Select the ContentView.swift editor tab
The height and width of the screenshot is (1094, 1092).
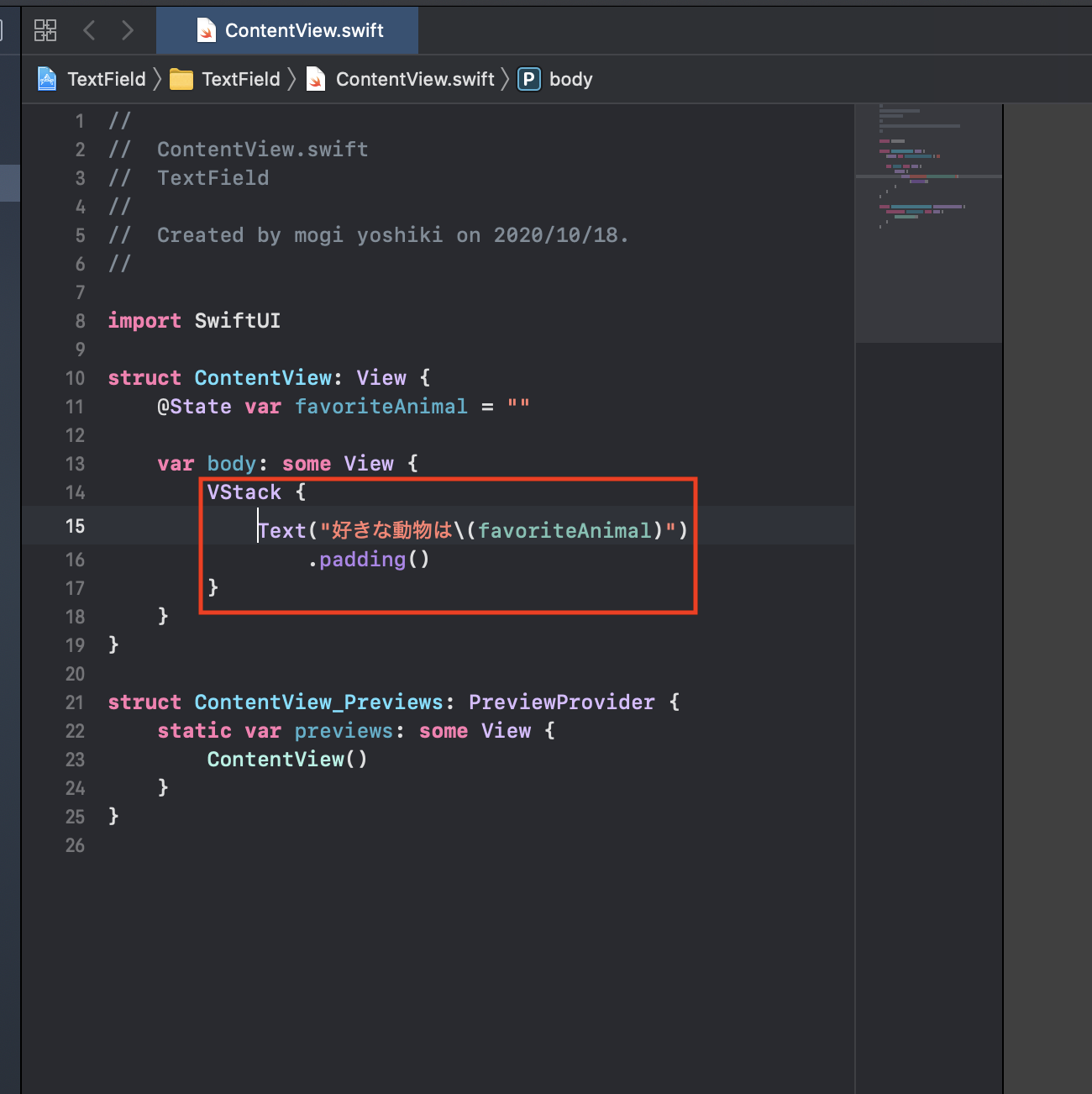click(287, 30)
